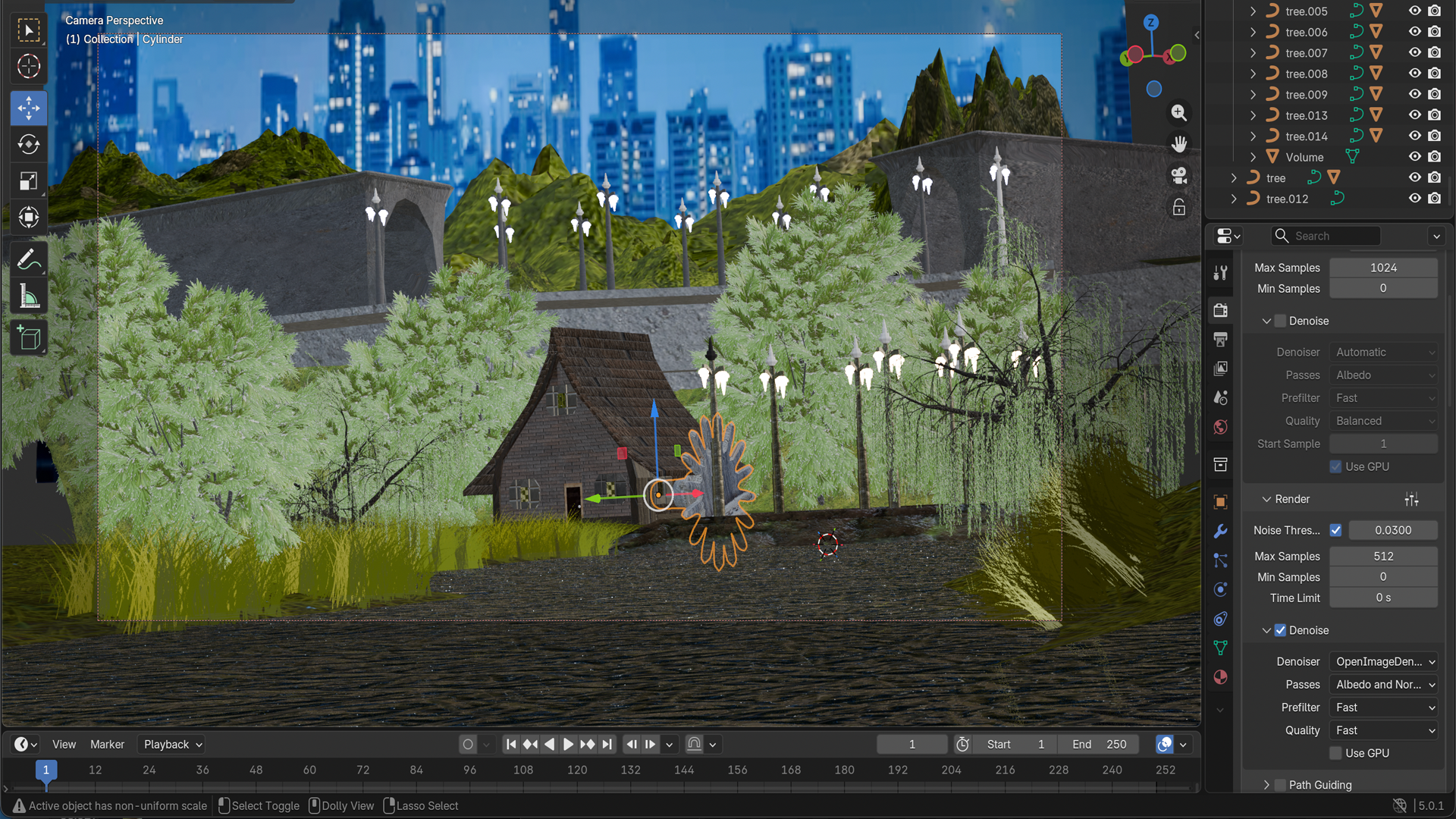Image resolution: width=1456 pixels, height=819 pixels.
Task: Hide tree.009 with its eye icon
Action: 1414,95
